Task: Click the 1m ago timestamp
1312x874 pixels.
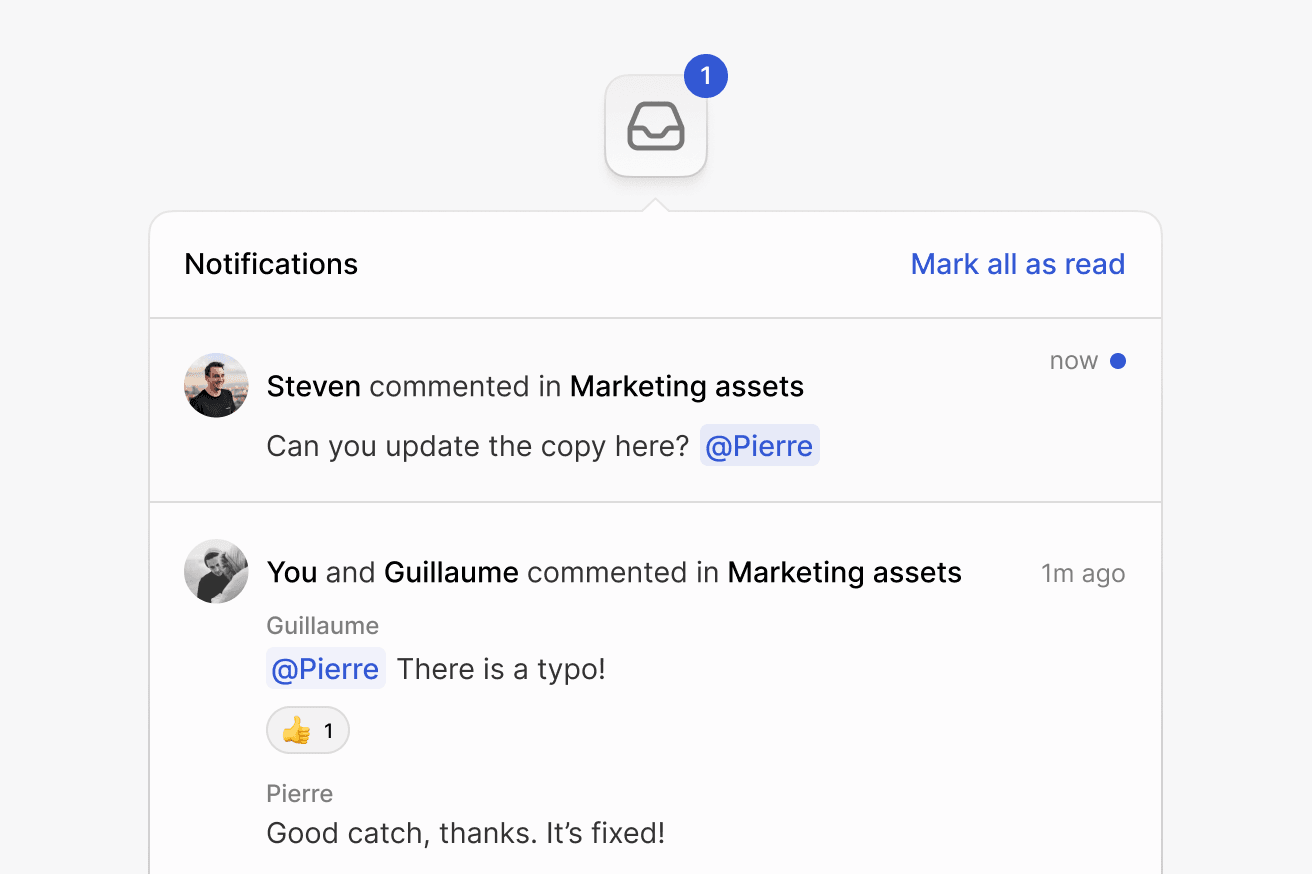Action: click(1083, 572)
